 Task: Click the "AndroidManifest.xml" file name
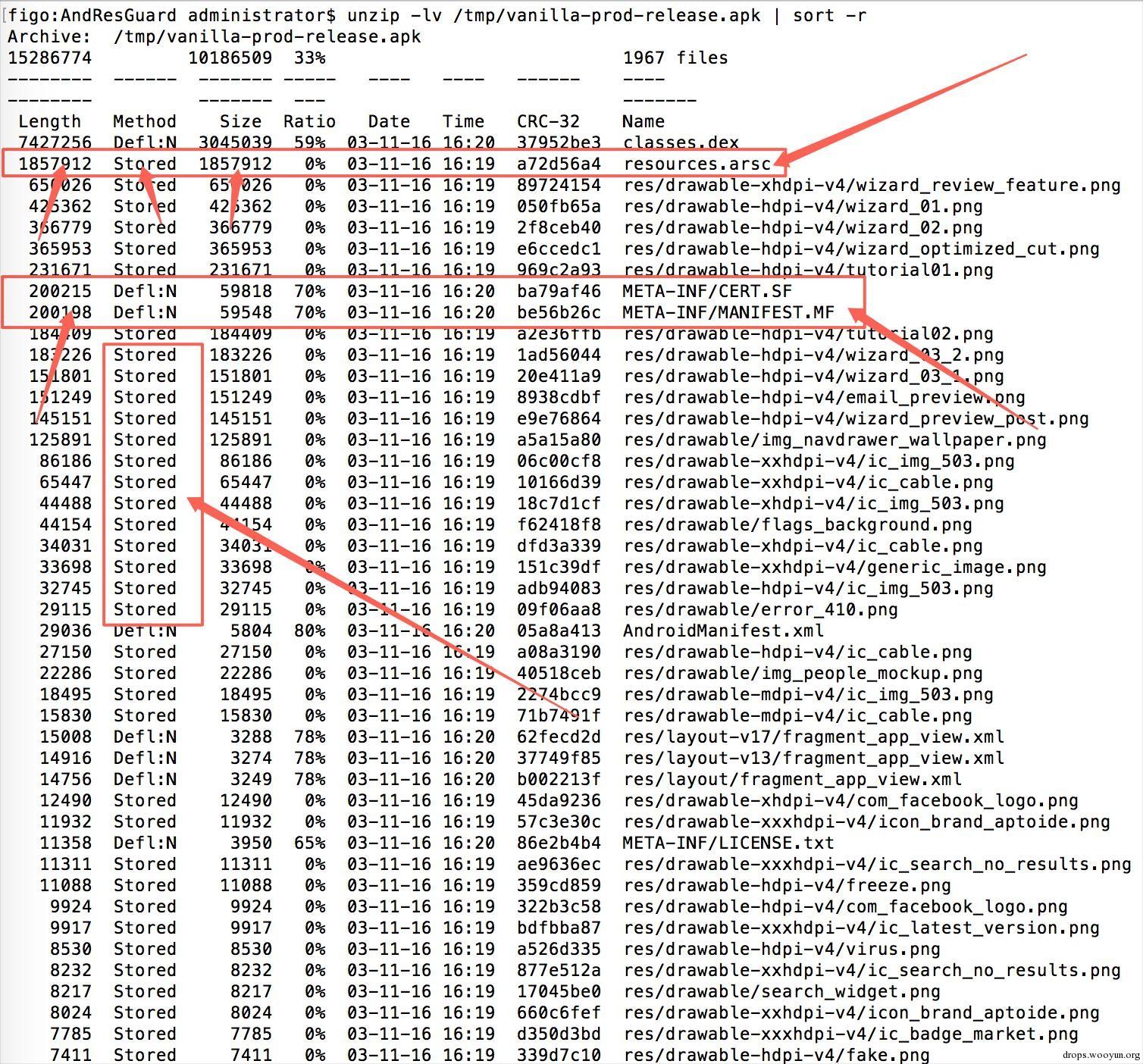pyautogui.click(x=723, y=631)
